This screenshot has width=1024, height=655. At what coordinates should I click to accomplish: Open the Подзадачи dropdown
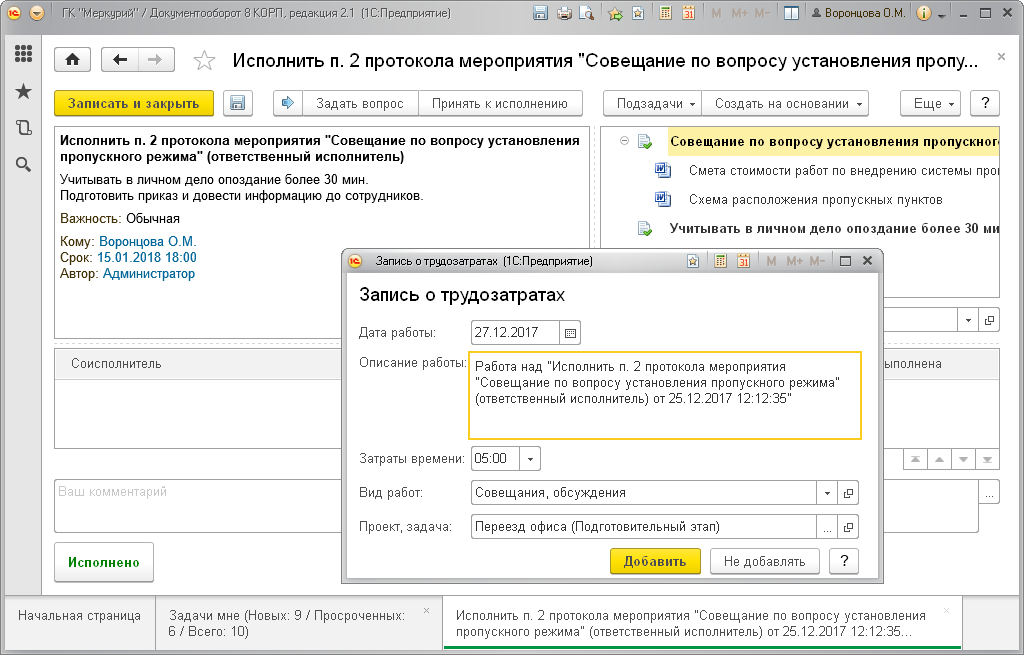coord(653,103)
